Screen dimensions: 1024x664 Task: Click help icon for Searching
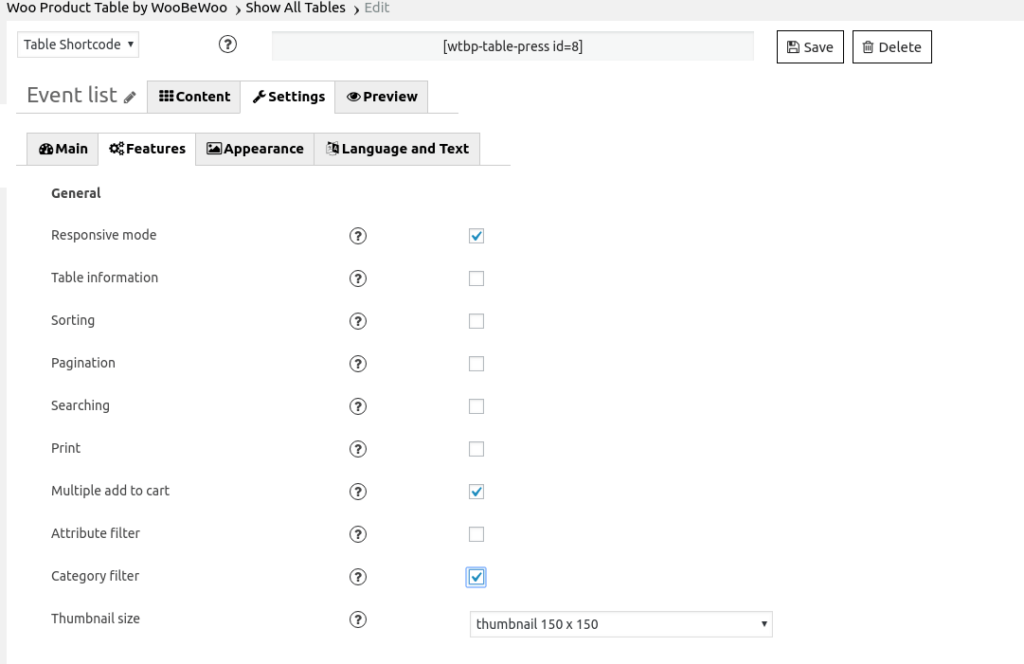[357, 406]
